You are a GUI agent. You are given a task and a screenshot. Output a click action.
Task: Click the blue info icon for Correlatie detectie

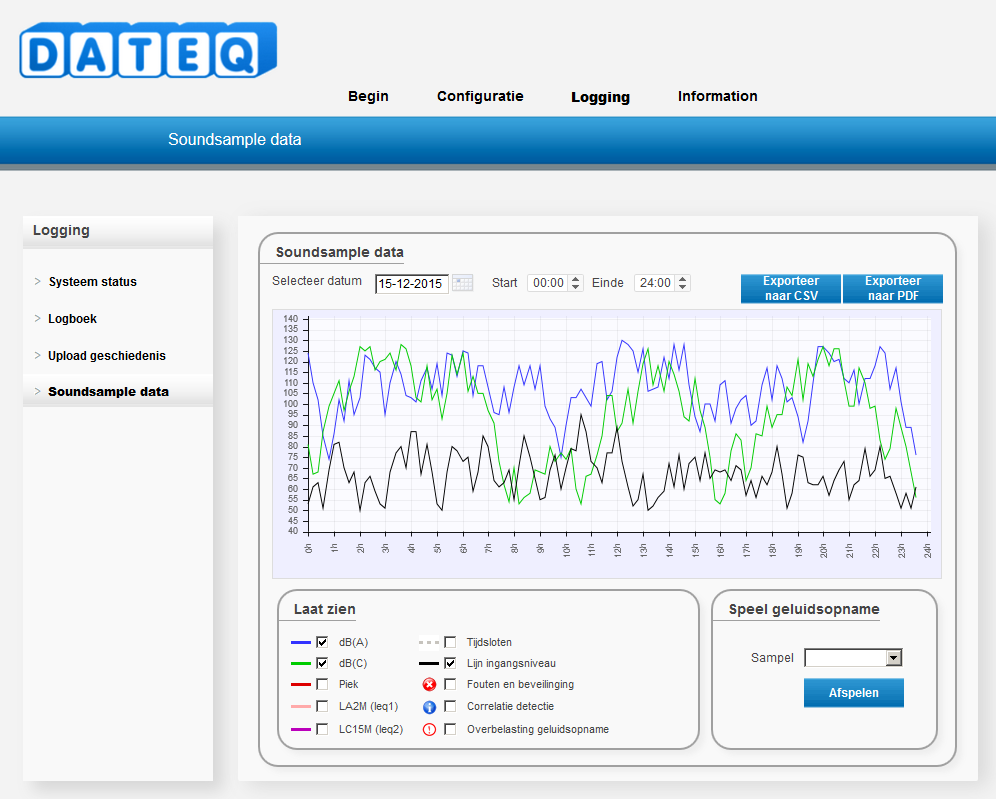point(429,707)
